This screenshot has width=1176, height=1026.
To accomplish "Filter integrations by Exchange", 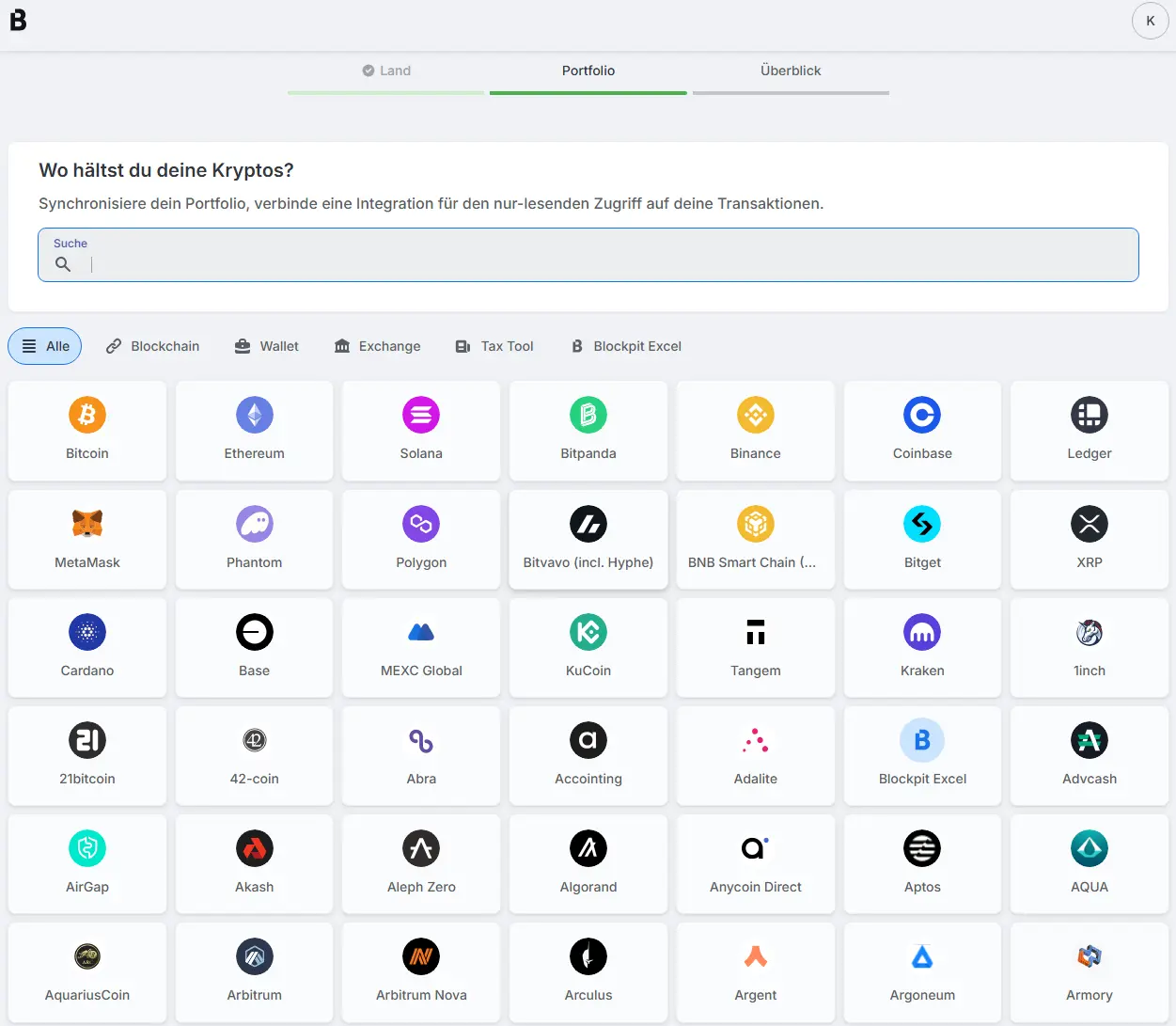I will coord(378,346).
